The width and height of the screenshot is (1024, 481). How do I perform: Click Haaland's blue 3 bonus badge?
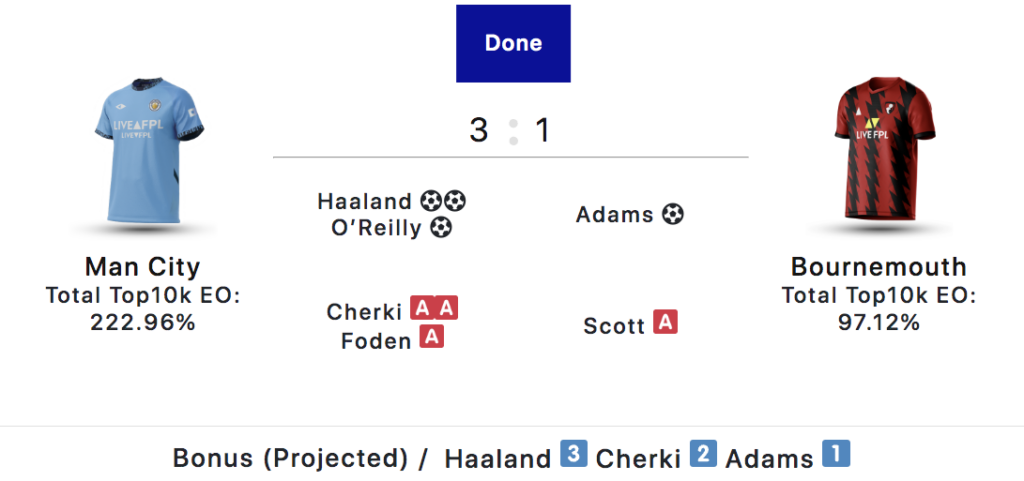(573, 454)
